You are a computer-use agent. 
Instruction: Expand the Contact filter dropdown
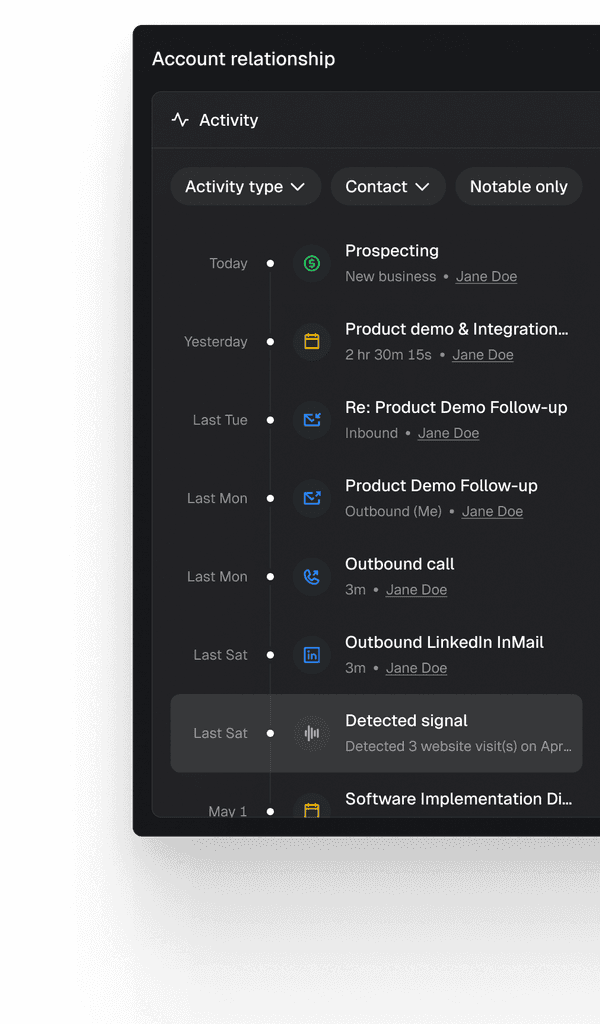pos(388,187)
